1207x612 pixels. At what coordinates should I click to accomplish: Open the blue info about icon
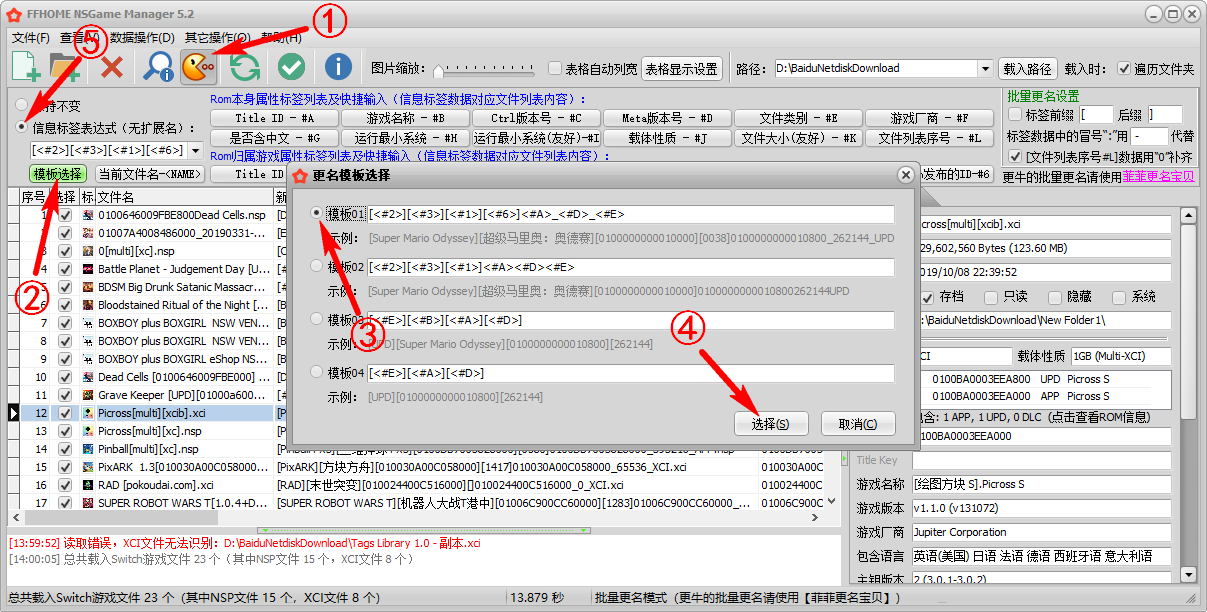(x=338, y=67)
